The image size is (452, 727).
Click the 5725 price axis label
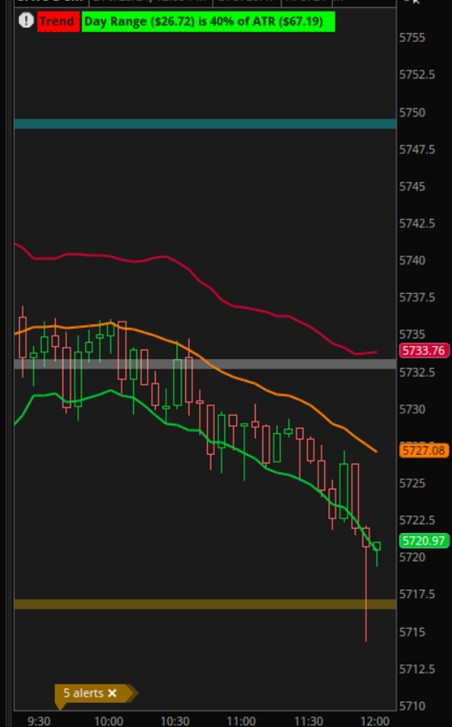pyautogui.click(x=412, y=483)
